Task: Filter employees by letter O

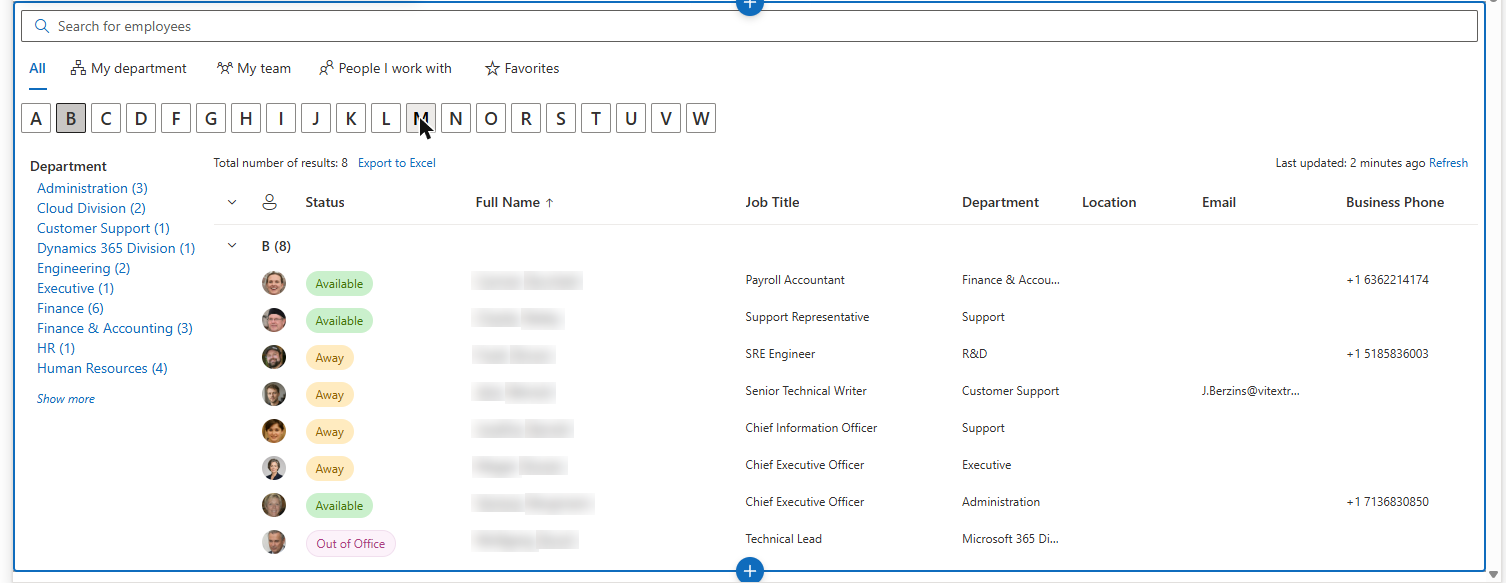Action: 491,119
